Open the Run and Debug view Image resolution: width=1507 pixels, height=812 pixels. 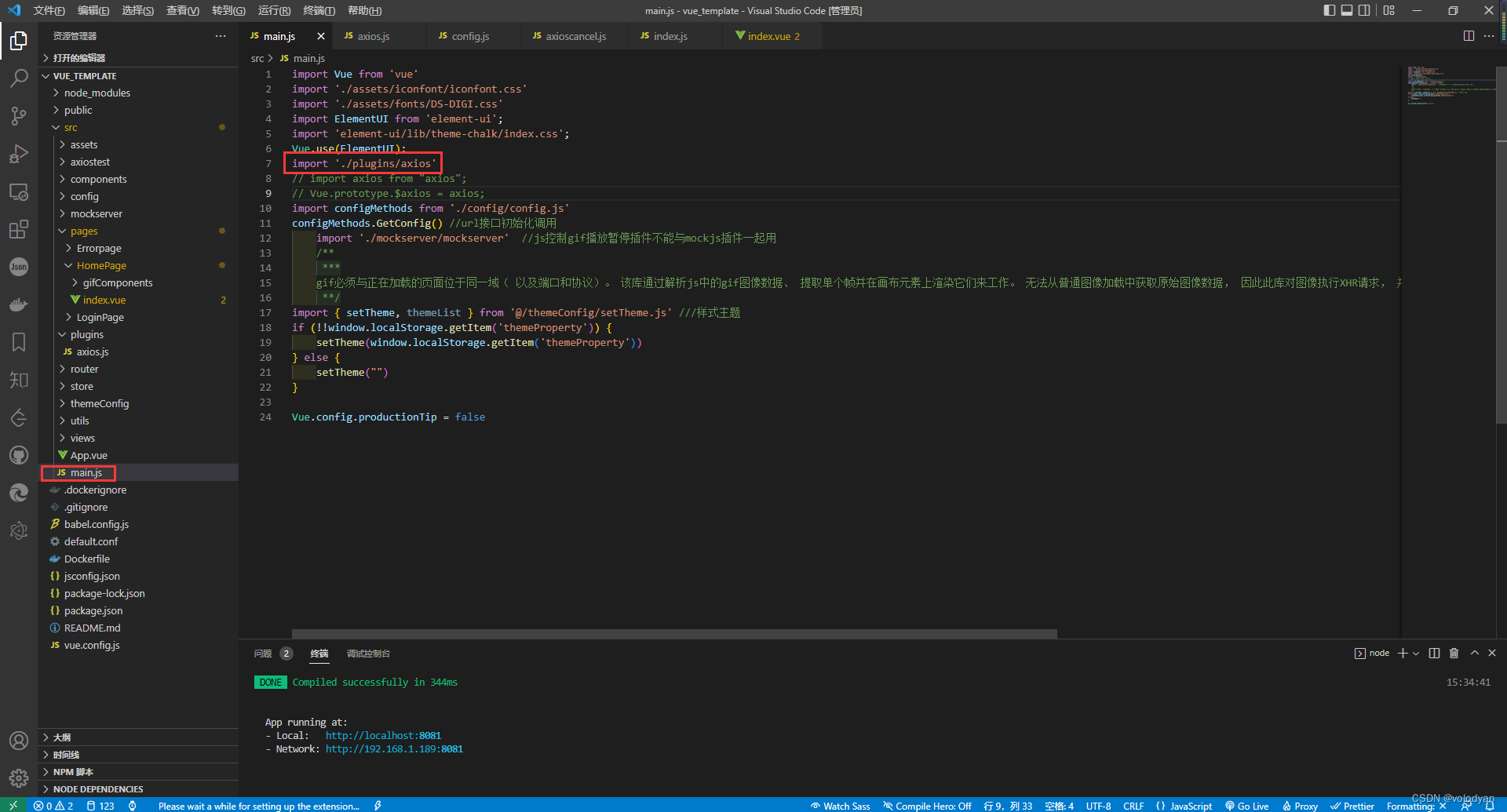(19, 154)
